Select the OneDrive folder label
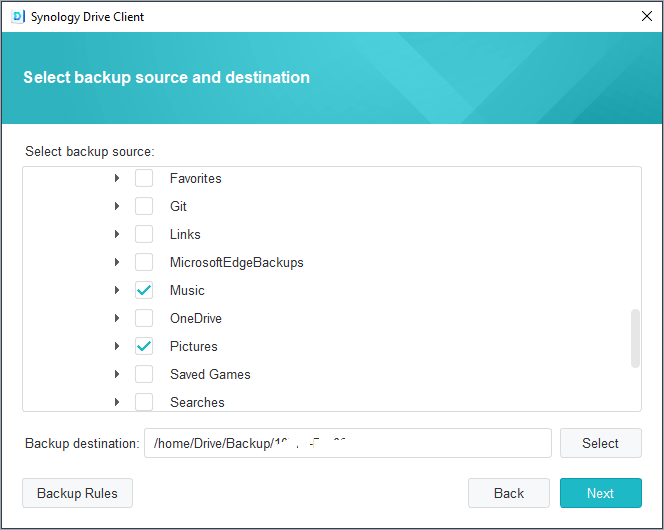 coord(196,318)
